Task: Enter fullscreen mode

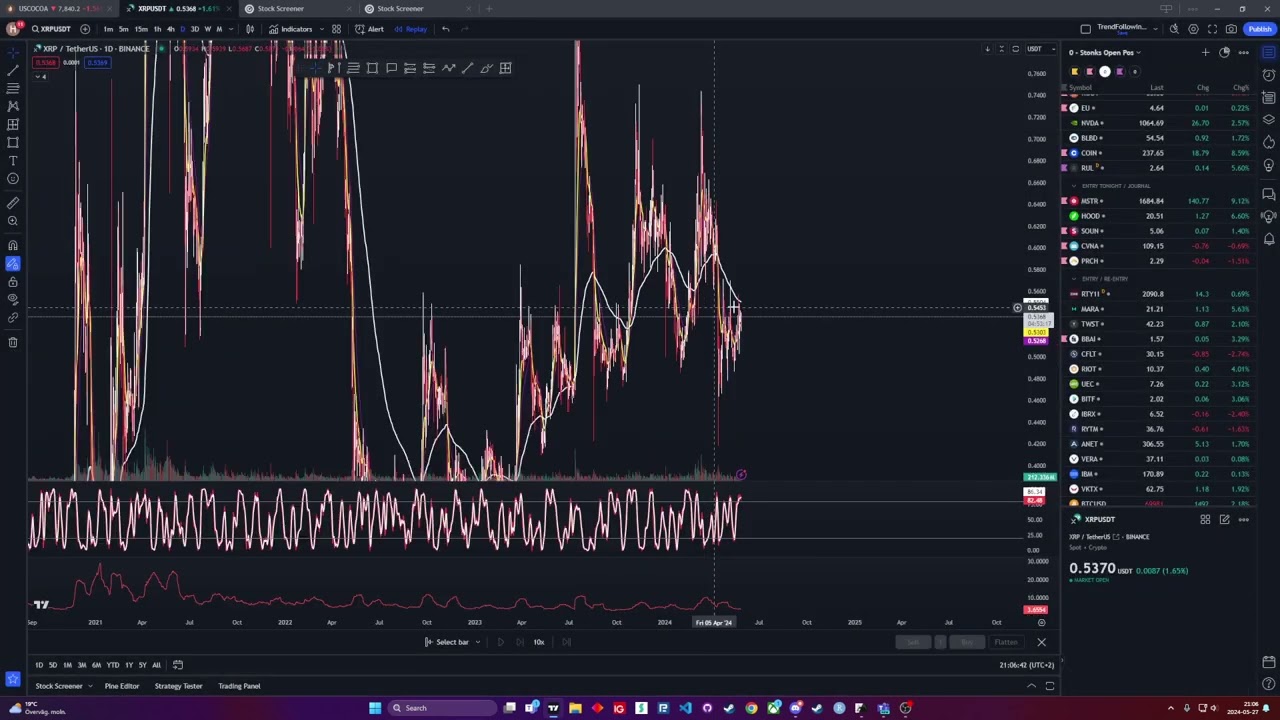Action: click(1212, 29)
